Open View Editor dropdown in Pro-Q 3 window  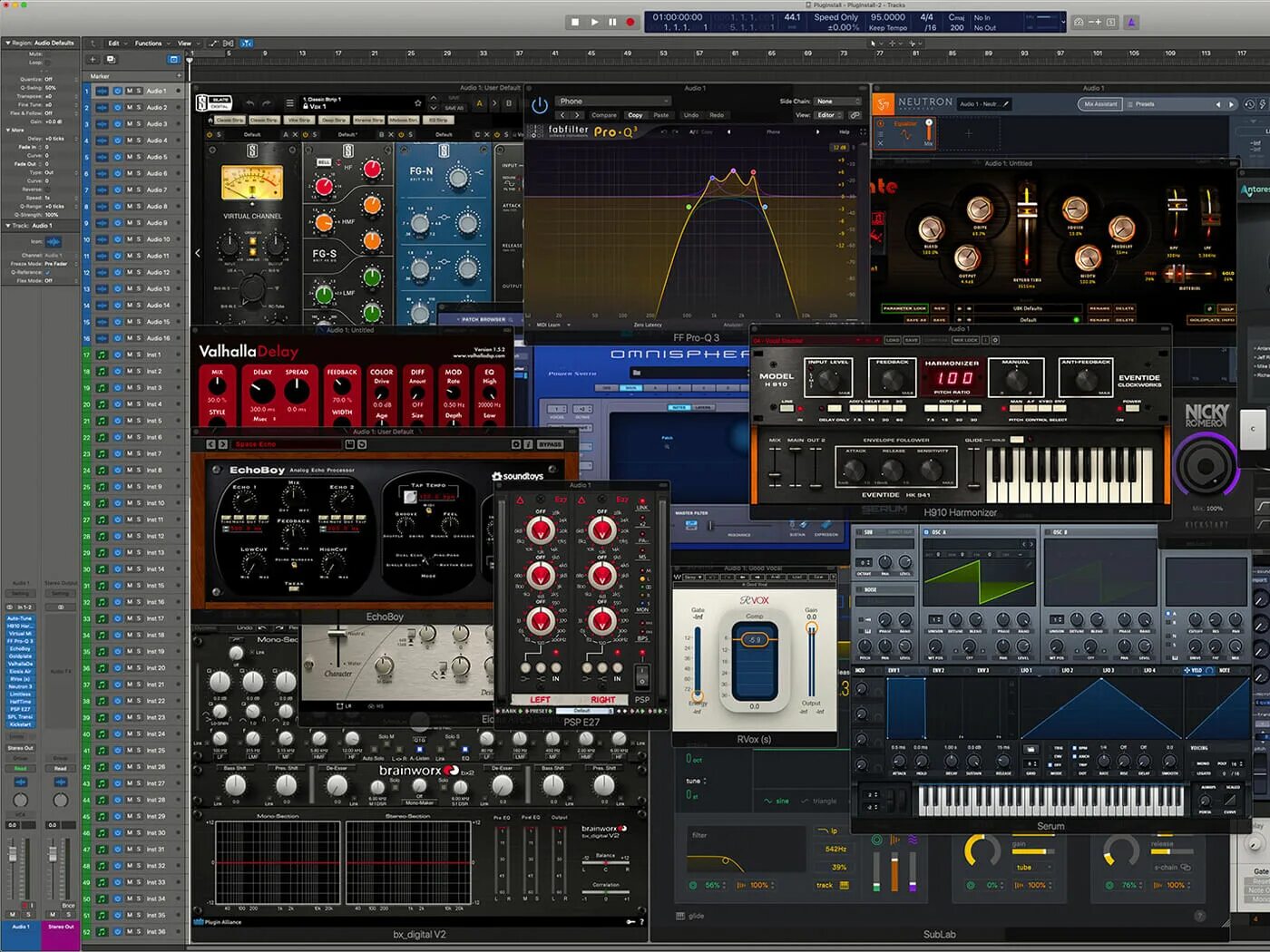(828, 115)
